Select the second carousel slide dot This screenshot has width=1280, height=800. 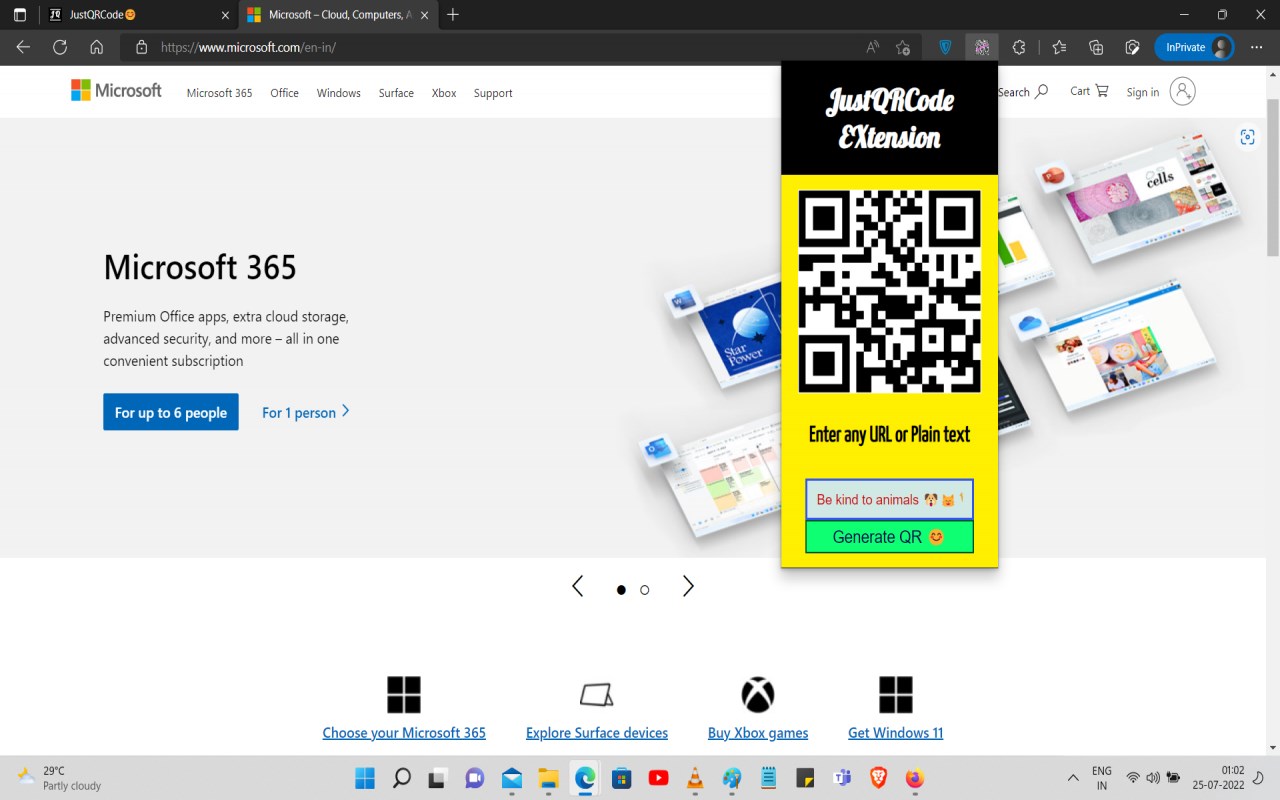click(x=645, y=590)
